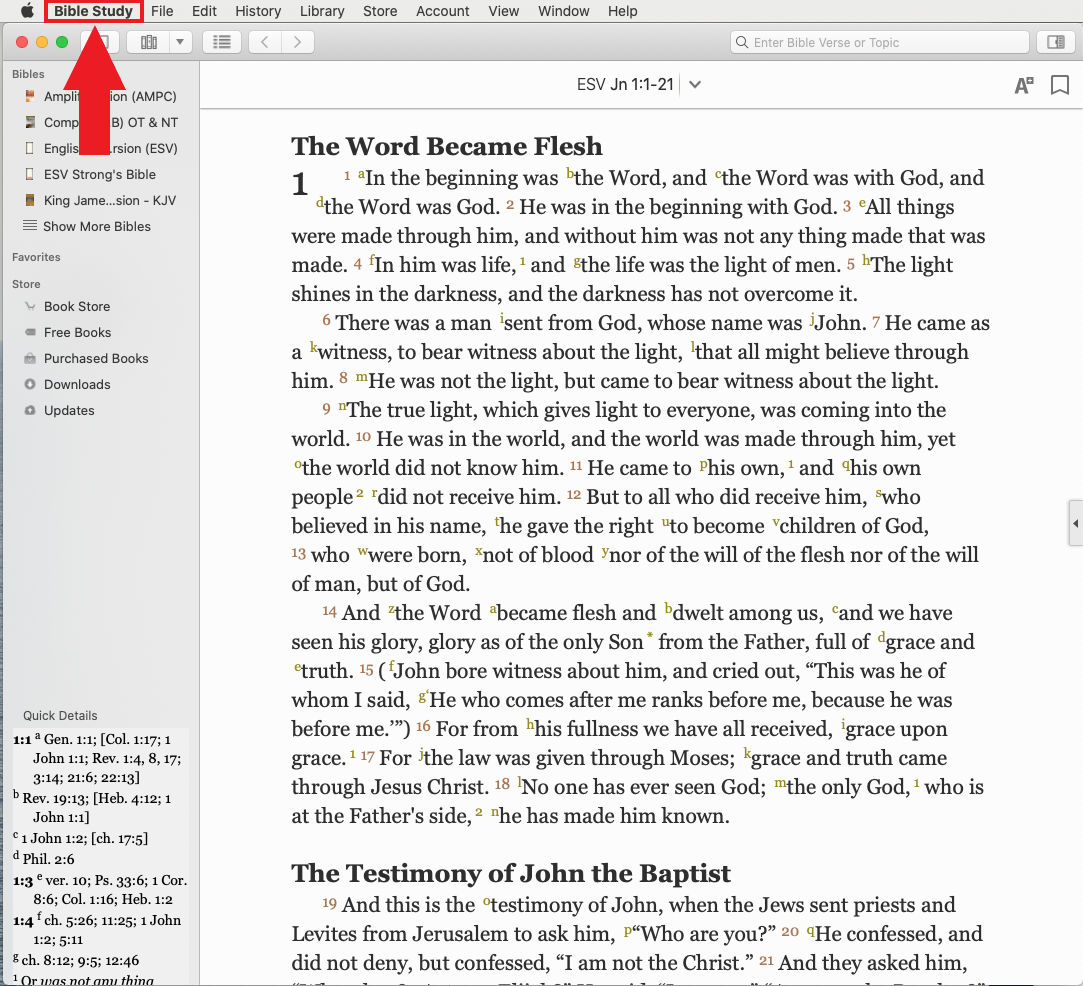Go forward with the right arrow button
The image size is (1083, 986).
298,42
